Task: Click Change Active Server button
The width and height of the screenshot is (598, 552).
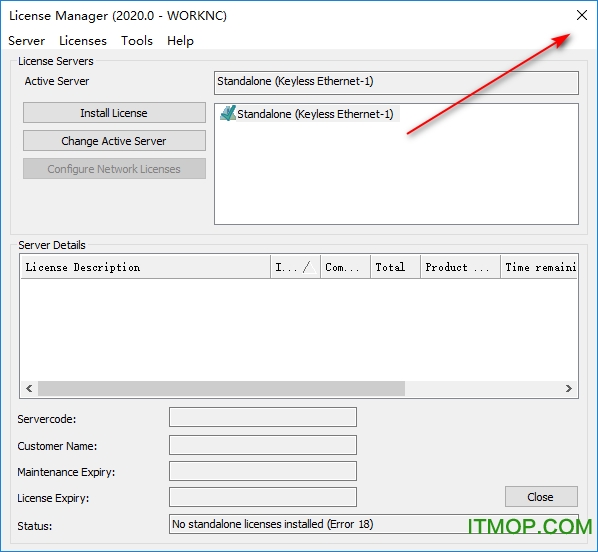Action: (x=114, y=141)
